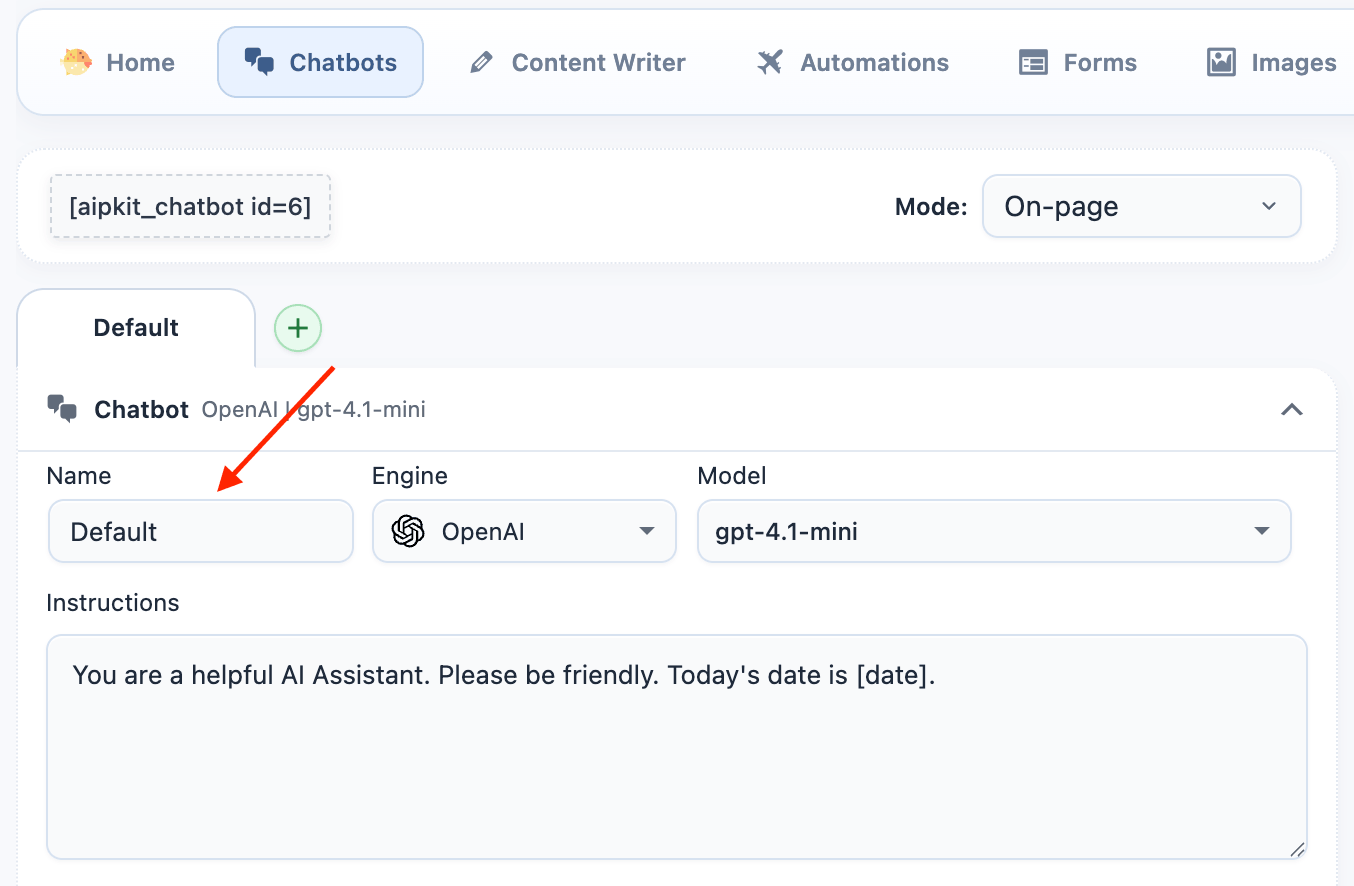Select the Default chatbot tab
The height and width of the screenshot is (886, 1354).
pyautogui.click(x=136, y=328)
